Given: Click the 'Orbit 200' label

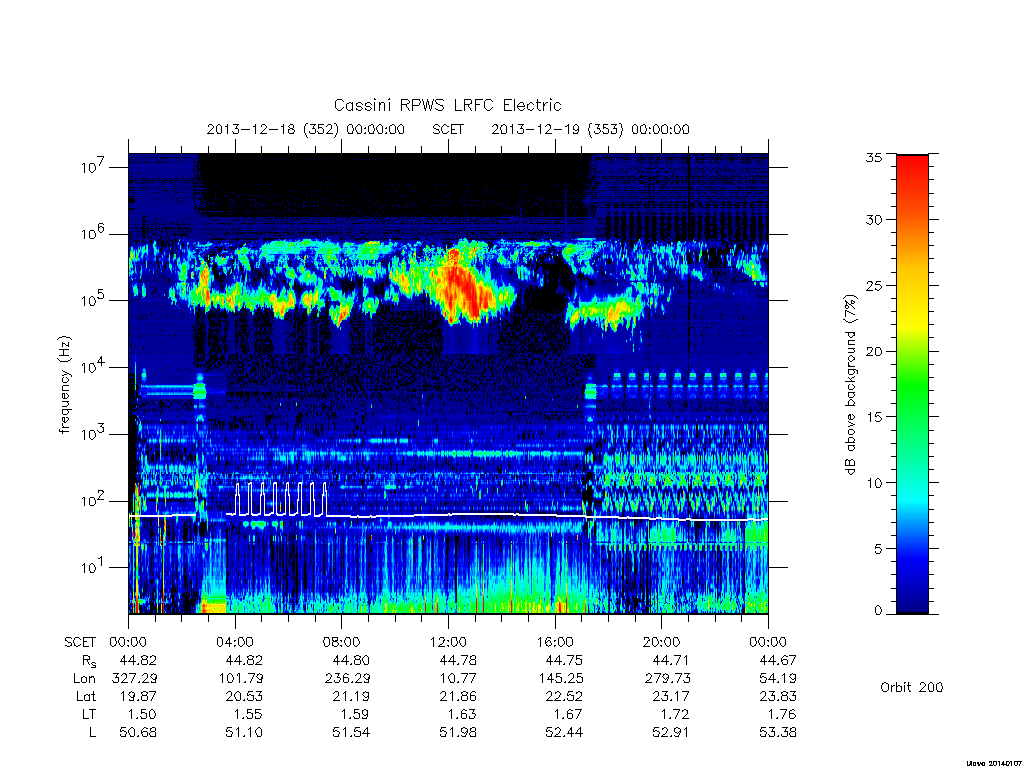Looking at the screenshot, I should pyautogui.click(x=912, y=687).
